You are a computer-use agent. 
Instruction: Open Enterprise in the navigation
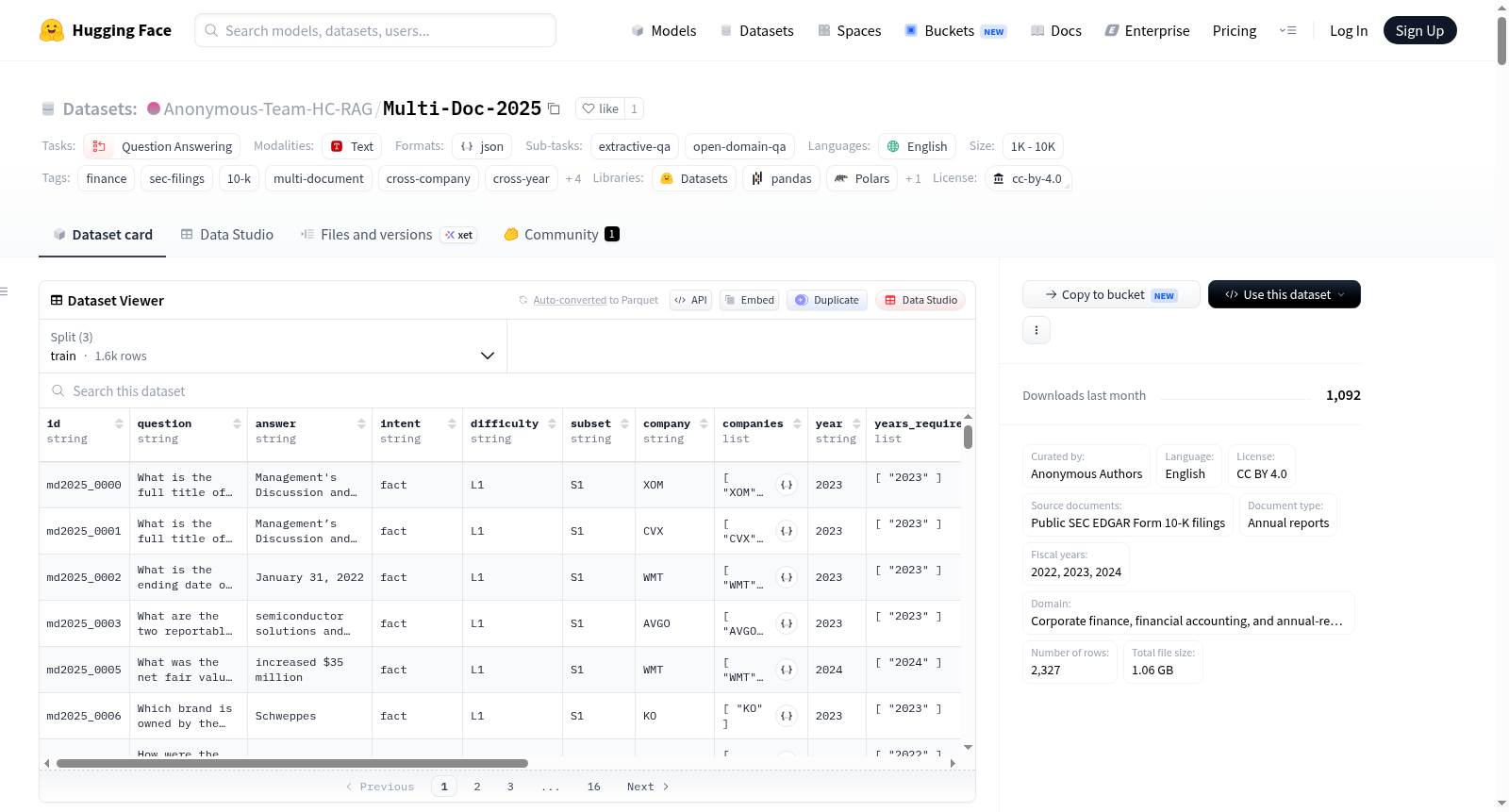pyautogui.click(x=1147, y=30)
